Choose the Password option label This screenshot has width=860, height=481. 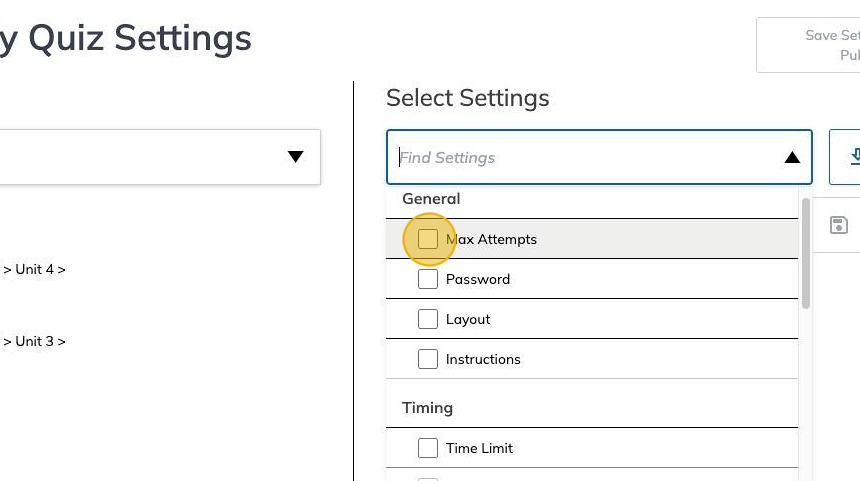pyautogui.click(x=478, y=279)
